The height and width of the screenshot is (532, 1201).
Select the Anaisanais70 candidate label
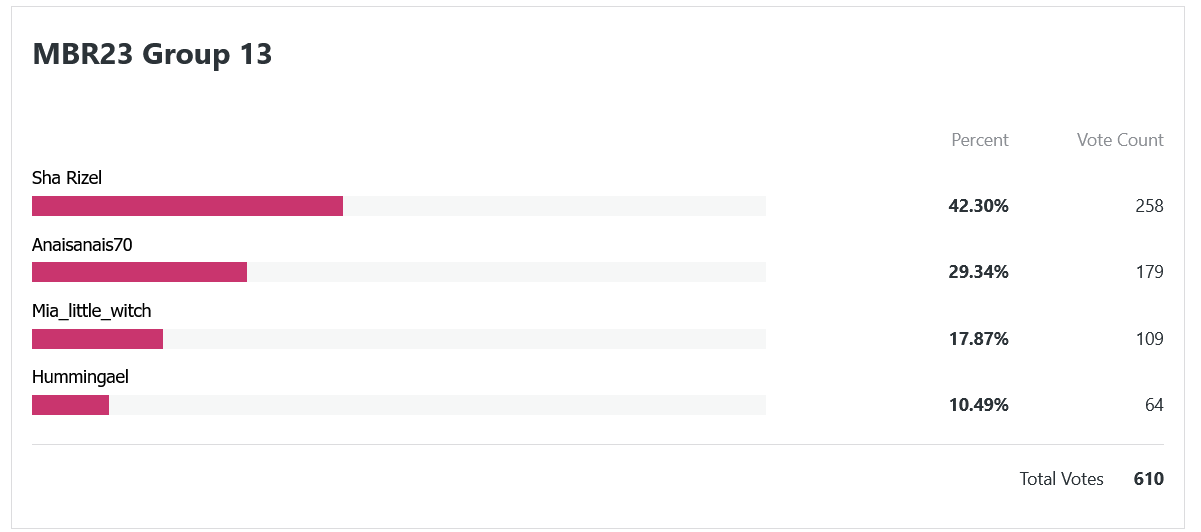82,244
